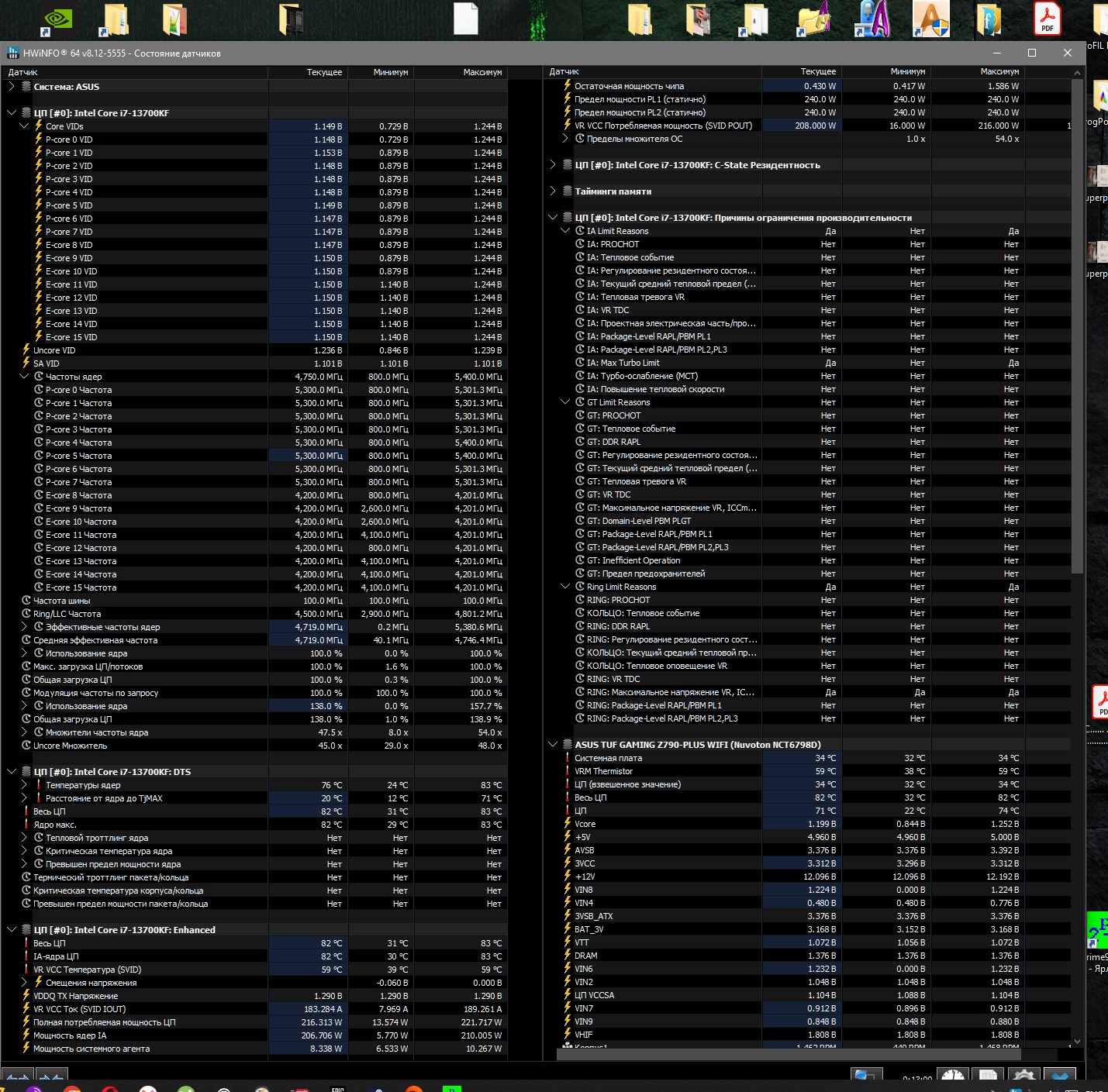Viewport: 1108px width, 1092px height.
Task: Click the chip icon beside Система: ASUS
Action: point(26,87)
